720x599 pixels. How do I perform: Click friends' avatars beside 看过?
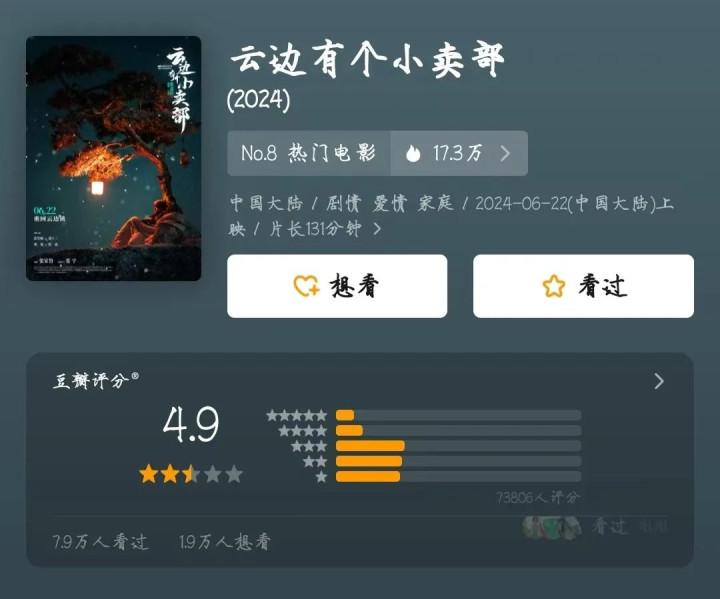point(552,527)
